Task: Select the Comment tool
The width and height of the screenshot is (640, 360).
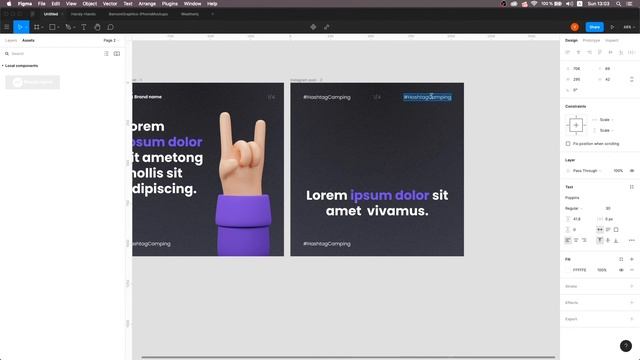Action: point(110,27)
